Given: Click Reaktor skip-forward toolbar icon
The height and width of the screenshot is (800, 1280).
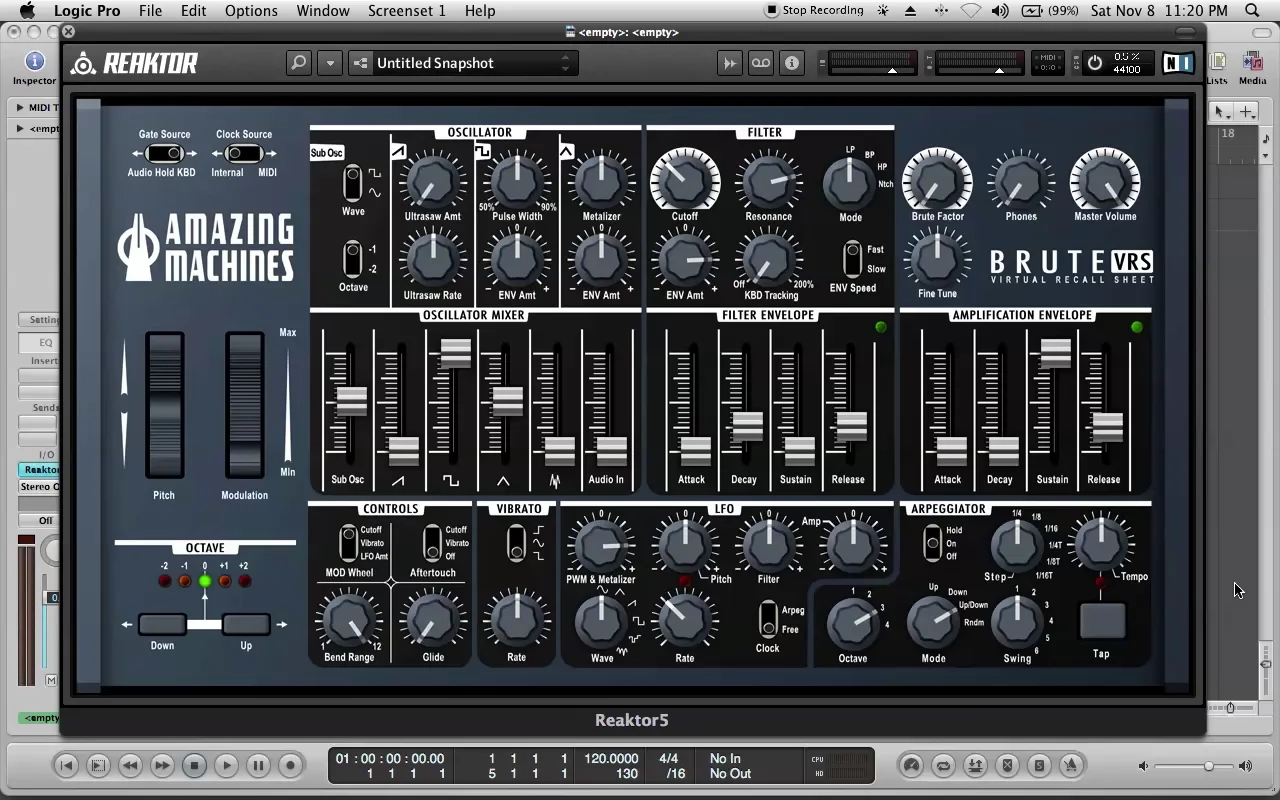Looking at the screenshot, I should click(x=730, y=63).
